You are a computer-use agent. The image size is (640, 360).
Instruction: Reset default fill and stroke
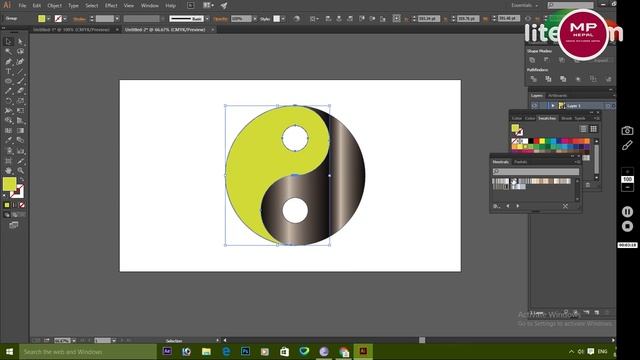tap(5, 195)
